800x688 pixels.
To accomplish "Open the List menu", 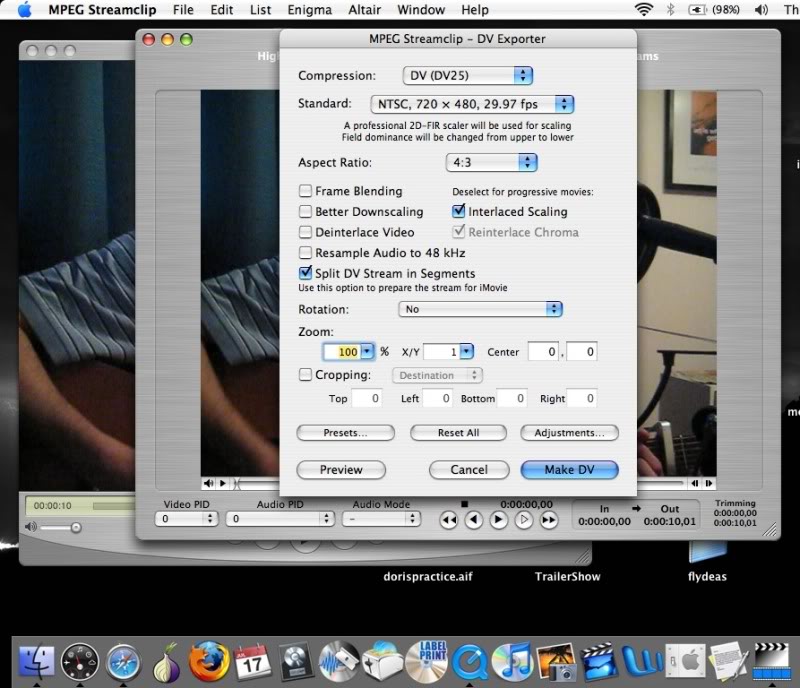I will click(x=260, y=10).
